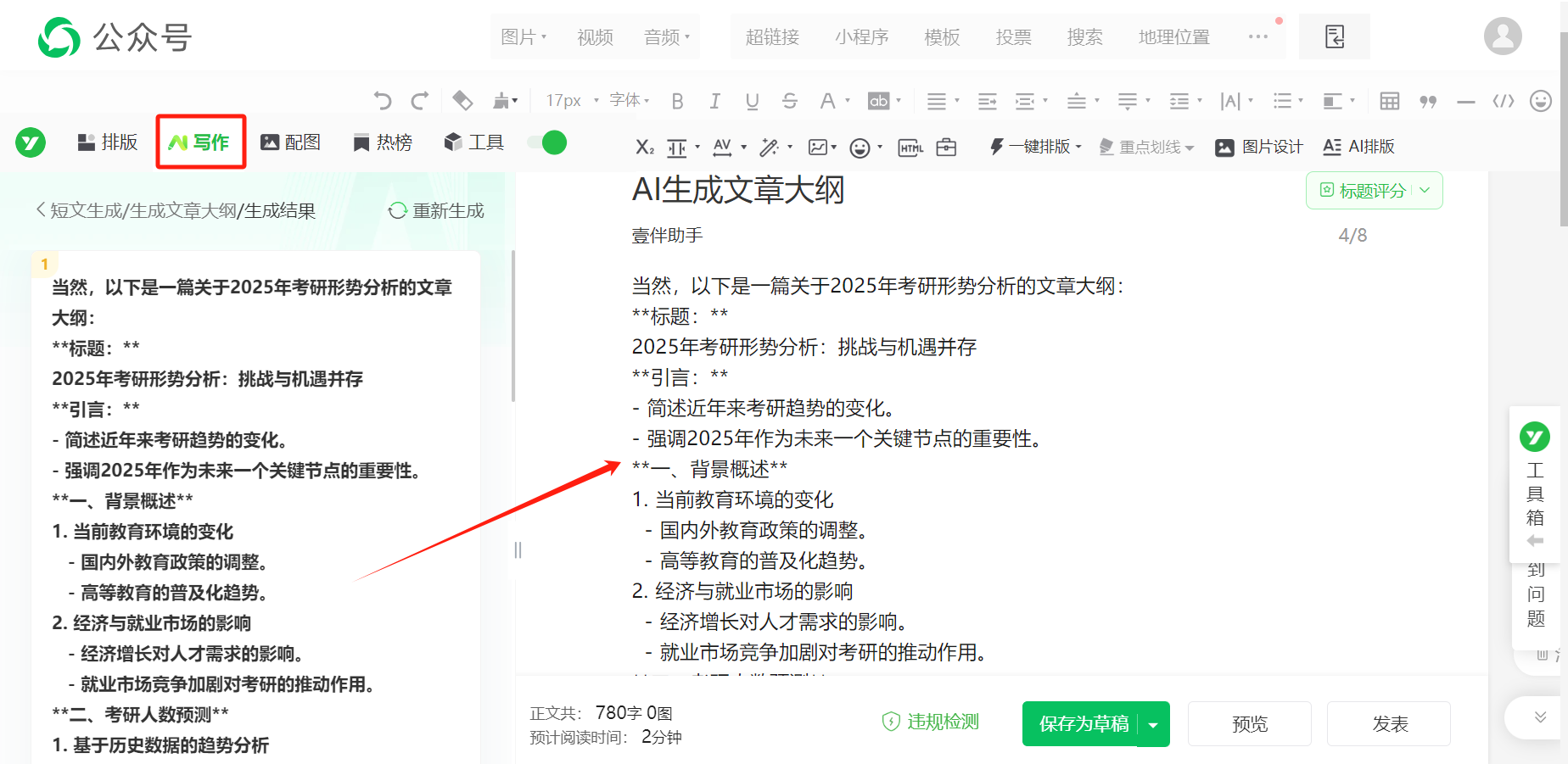Insert 地理位置 location
The image size is (1568, 764).
pyautogui.click(x=1174, y=36)
